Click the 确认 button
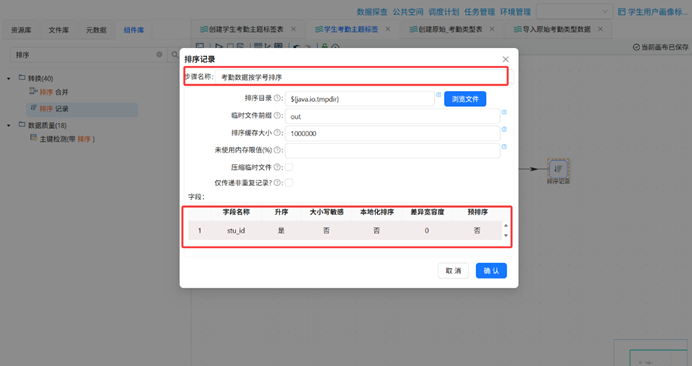The height and width of the screenshot is (366, 692). click(x=491, y=271)
